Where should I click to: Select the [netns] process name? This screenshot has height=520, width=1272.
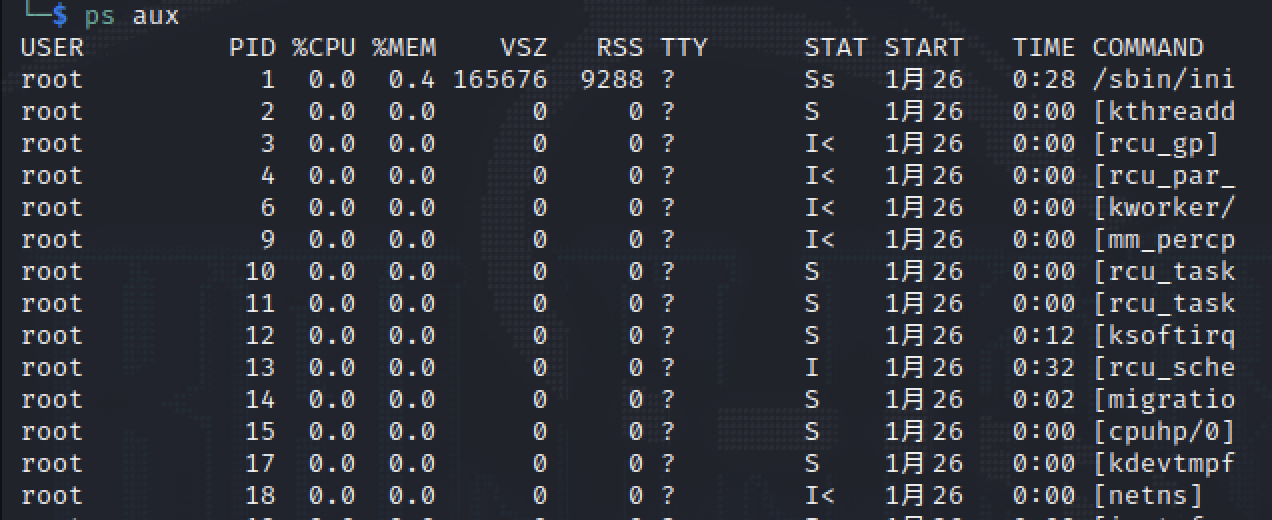[x=1148, y=496]
